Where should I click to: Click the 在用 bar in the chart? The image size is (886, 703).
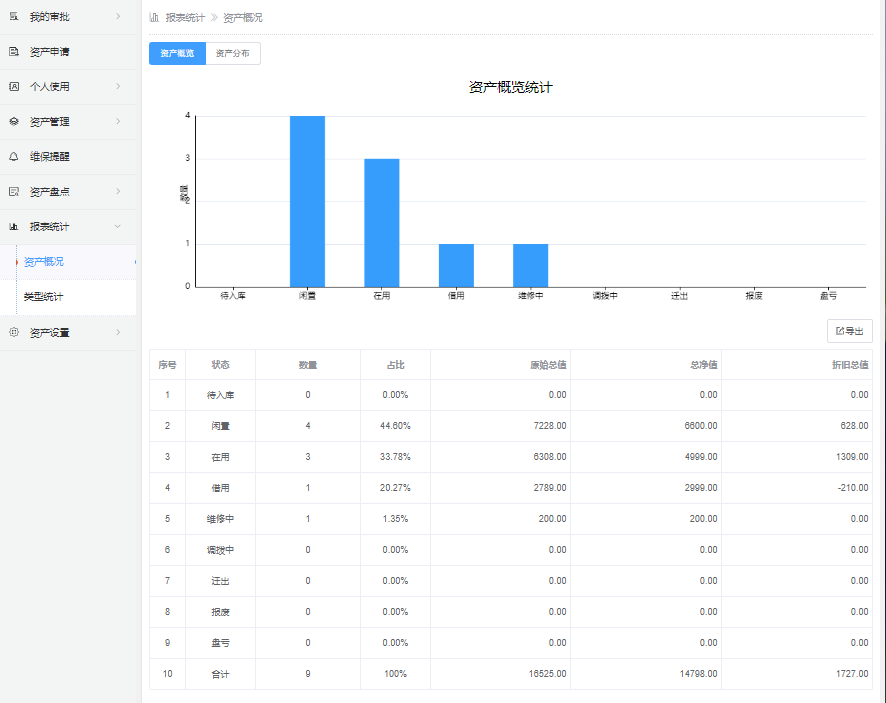pyautogui.click(x=382, y=223)
